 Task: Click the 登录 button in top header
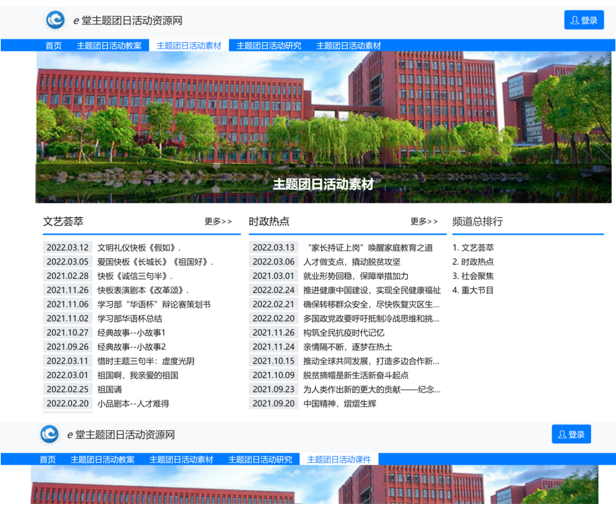584,20
